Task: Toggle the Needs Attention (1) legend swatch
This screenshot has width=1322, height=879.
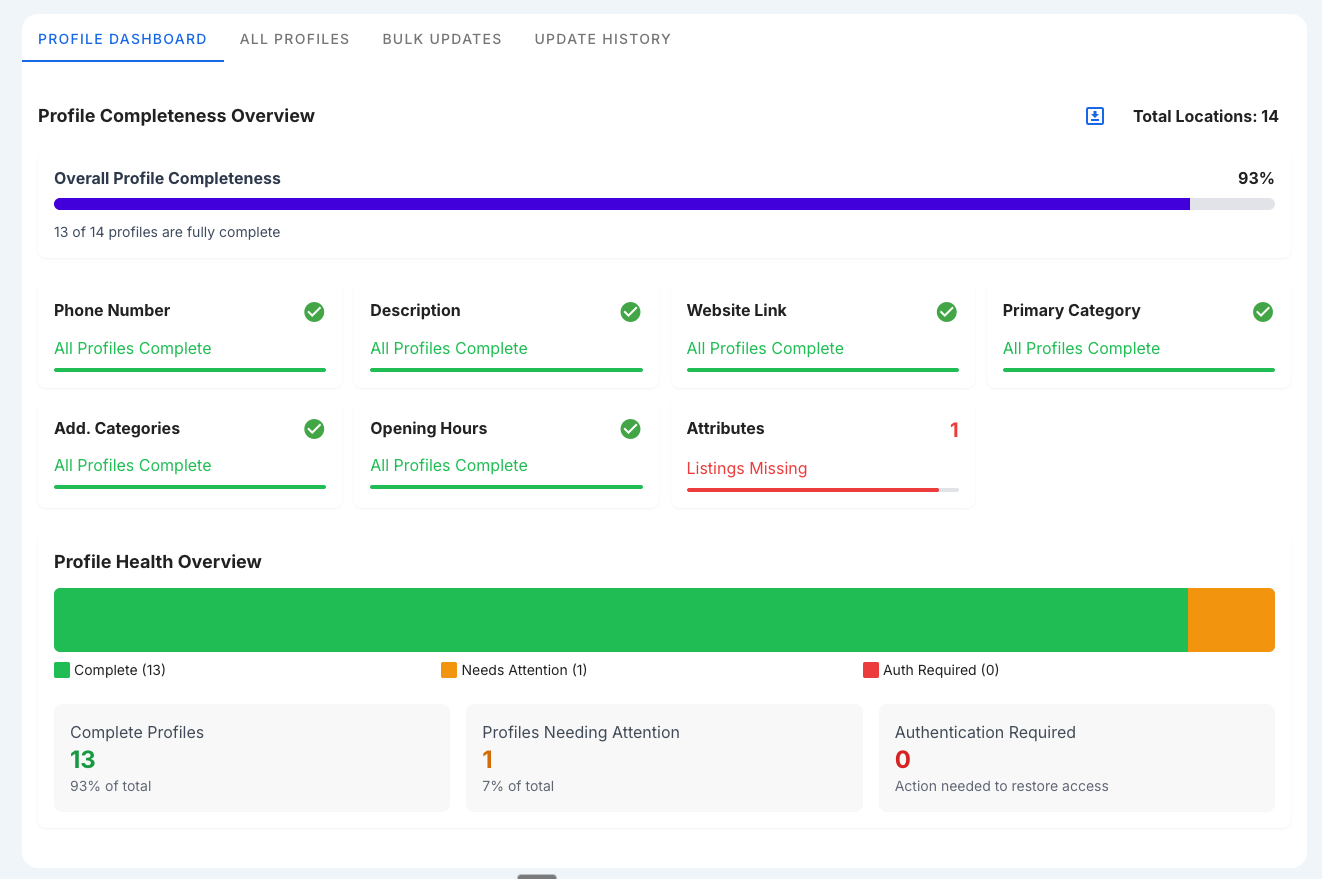Action: pyautogui.click(x=448, y=669)
